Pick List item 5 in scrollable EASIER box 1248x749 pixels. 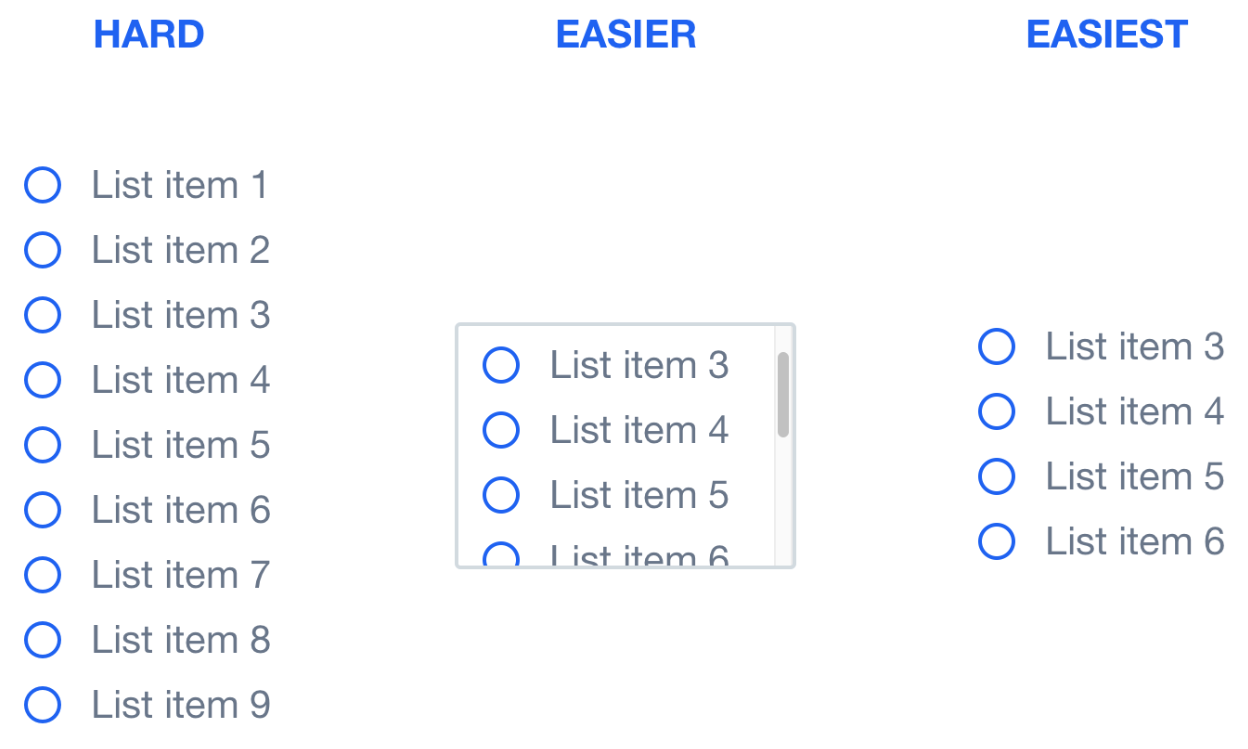point(501,495)
